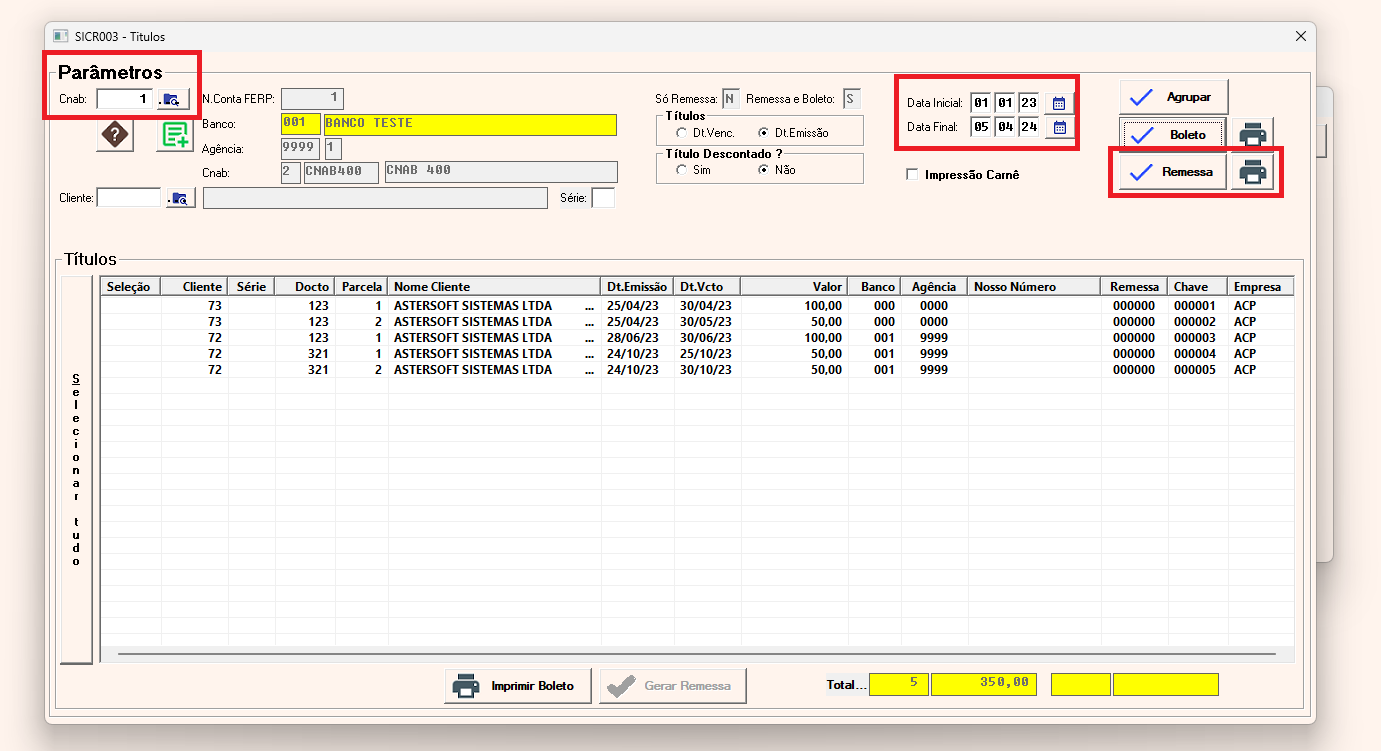Click the printer icon beside Remessa
This screenshot has width=1381, height=751.
[1252, 172]
